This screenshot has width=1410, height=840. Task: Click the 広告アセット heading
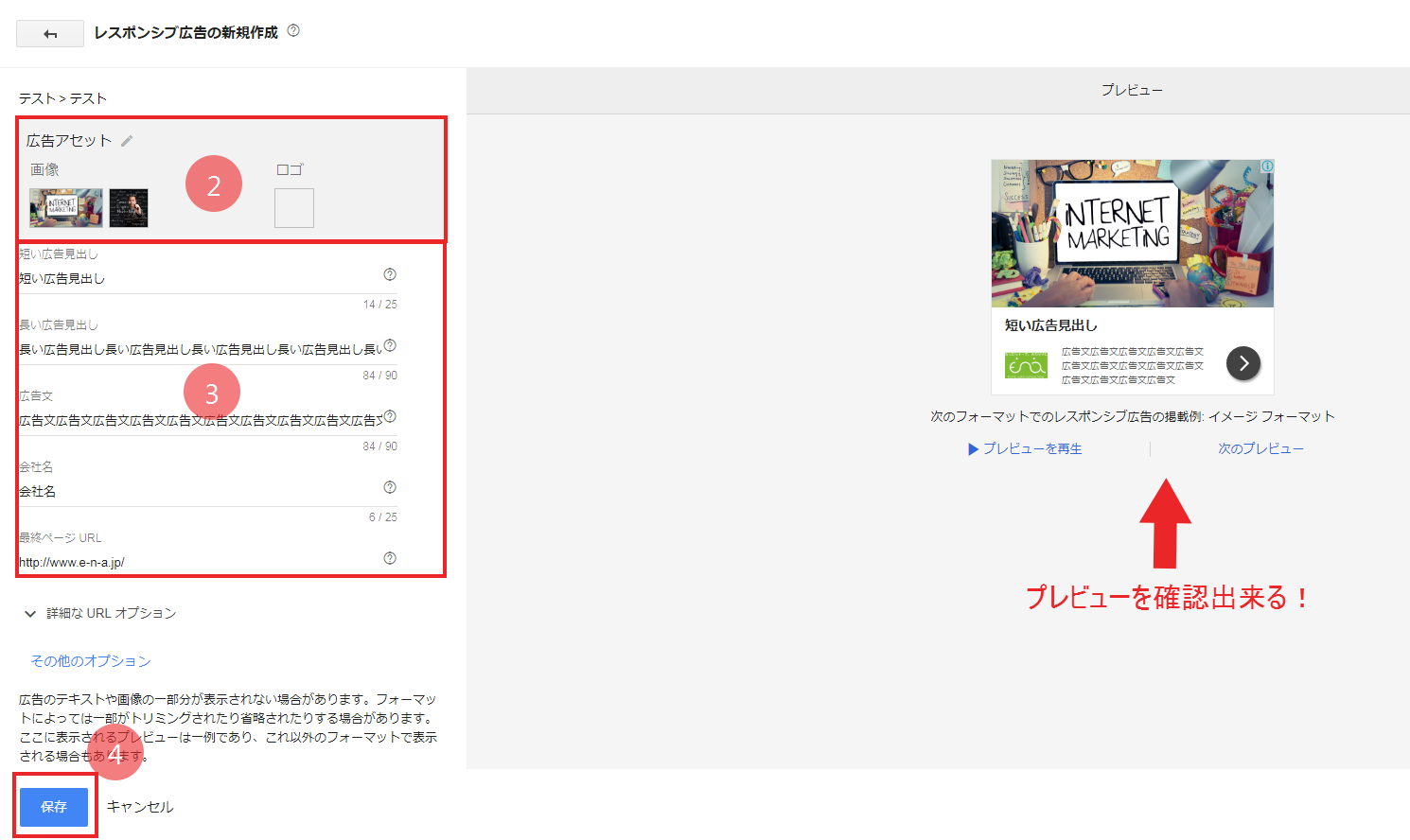coord(69,141)
